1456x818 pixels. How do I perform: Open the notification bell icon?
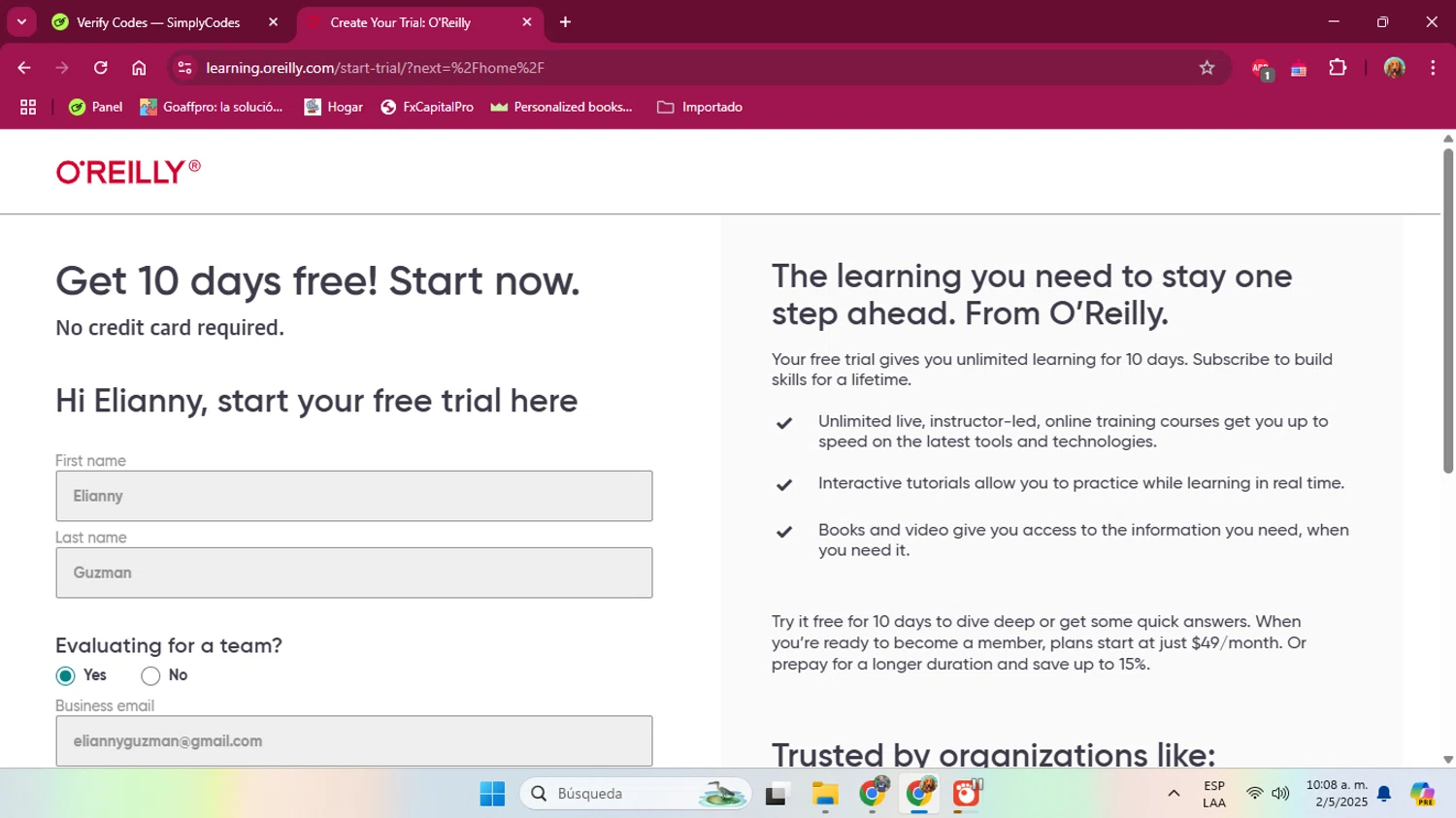pyautogui.click(x=1384, y=794)
